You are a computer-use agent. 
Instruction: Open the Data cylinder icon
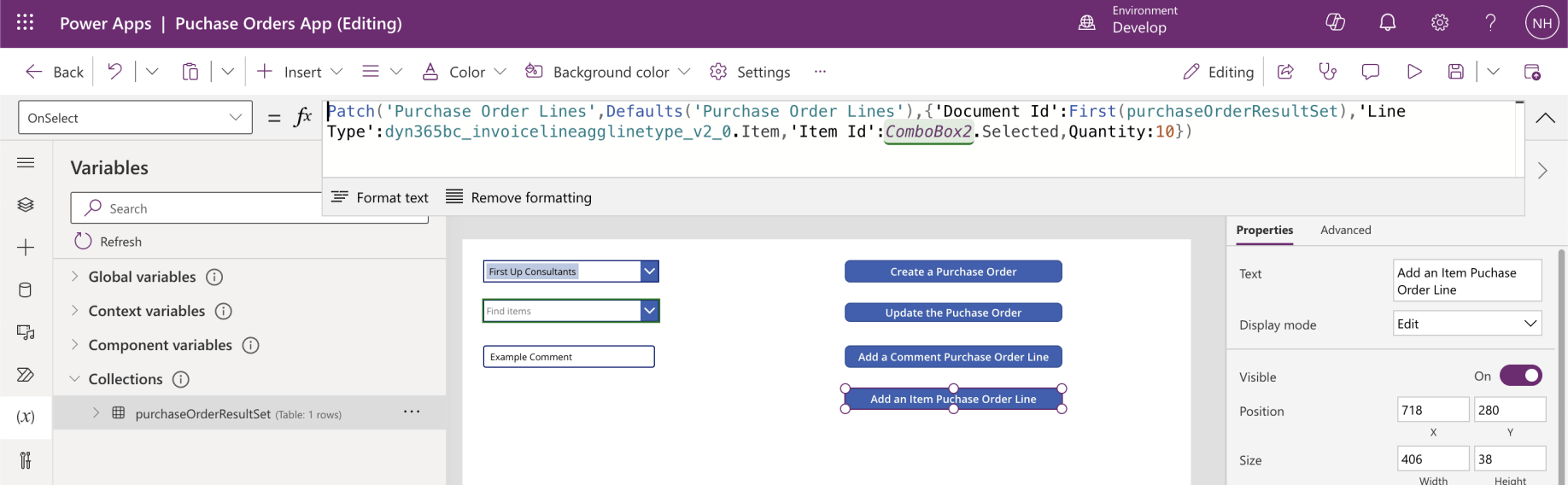point(26,290)
